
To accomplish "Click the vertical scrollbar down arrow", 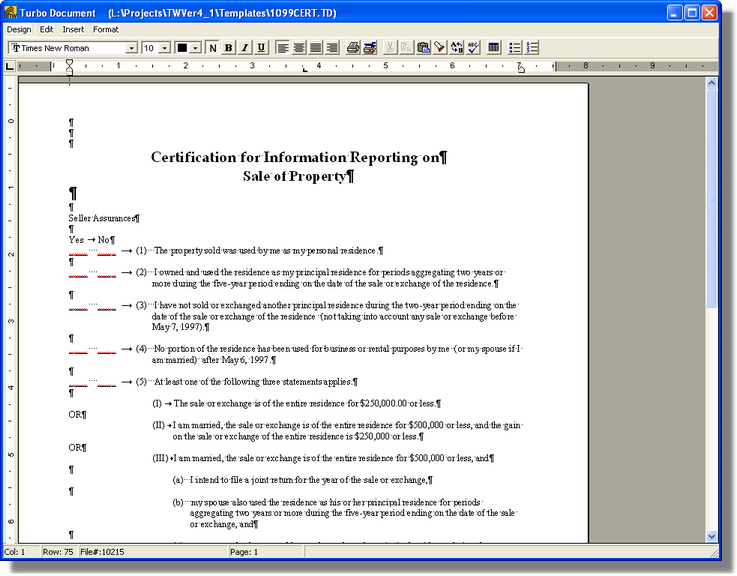I will tap(712, 535).
